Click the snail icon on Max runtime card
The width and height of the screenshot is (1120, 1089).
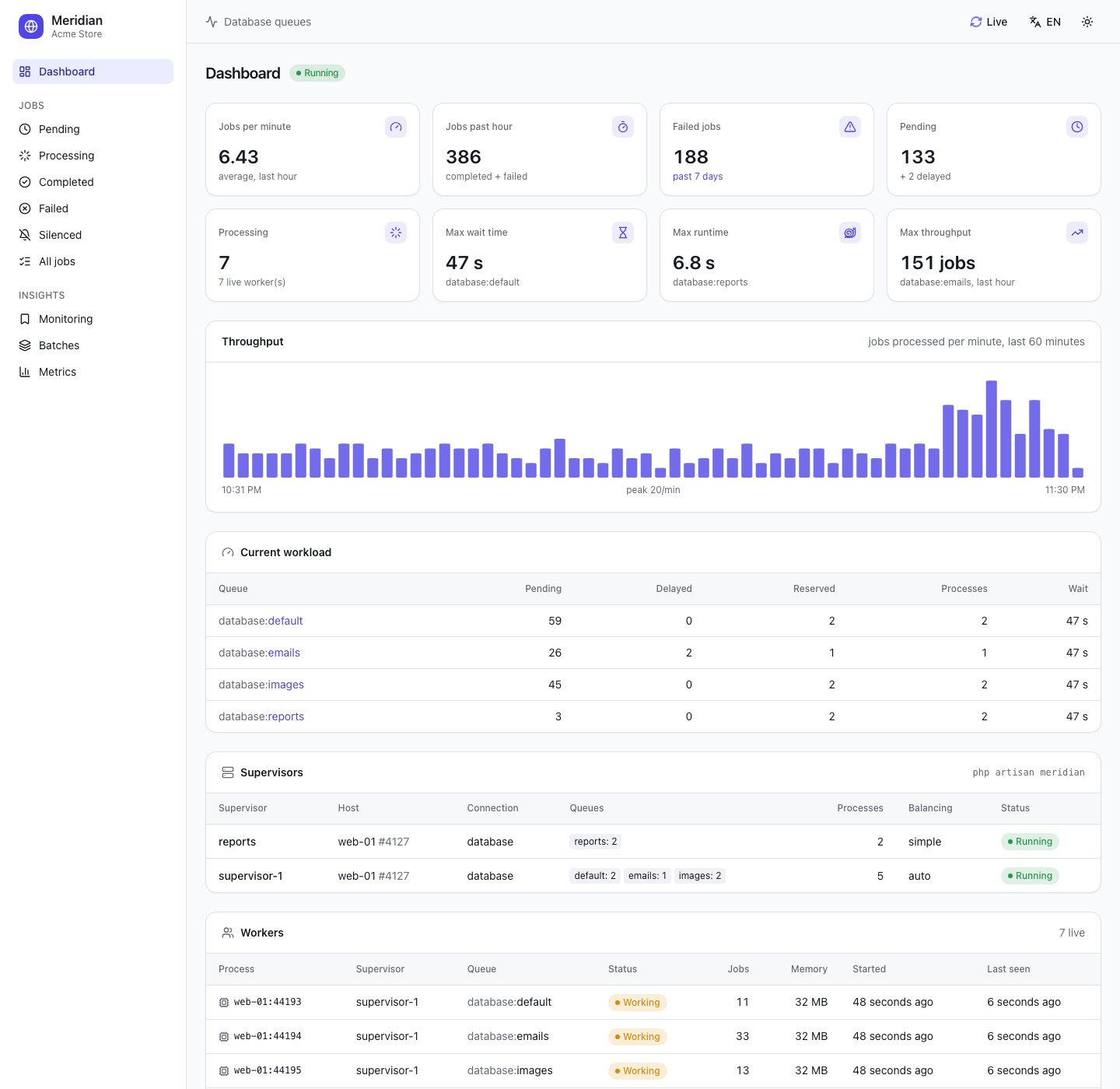coord(850,233)
